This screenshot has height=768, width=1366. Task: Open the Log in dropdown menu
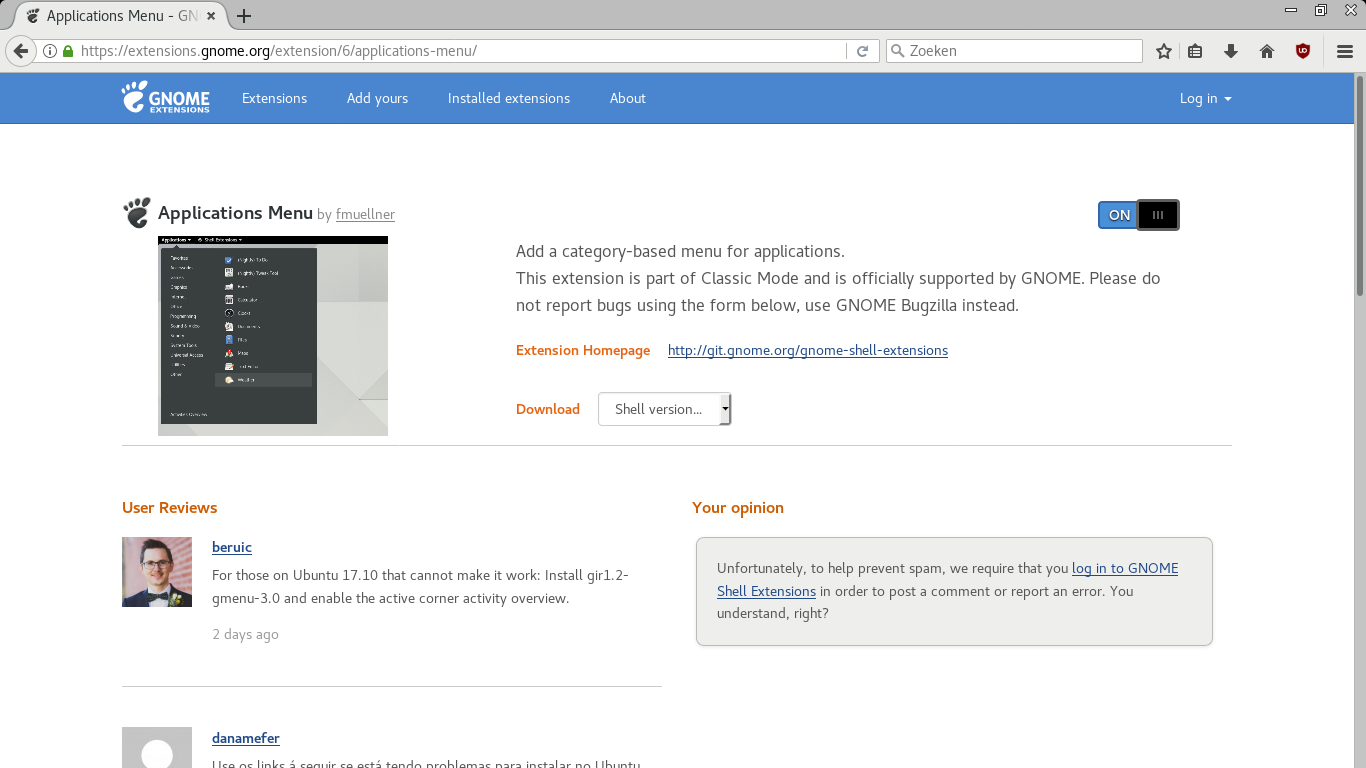pos(1205,98)
